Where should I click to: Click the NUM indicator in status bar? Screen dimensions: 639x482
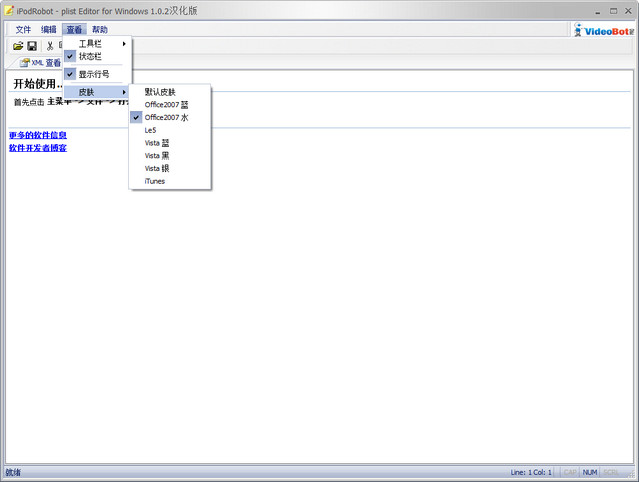(590, 472)
